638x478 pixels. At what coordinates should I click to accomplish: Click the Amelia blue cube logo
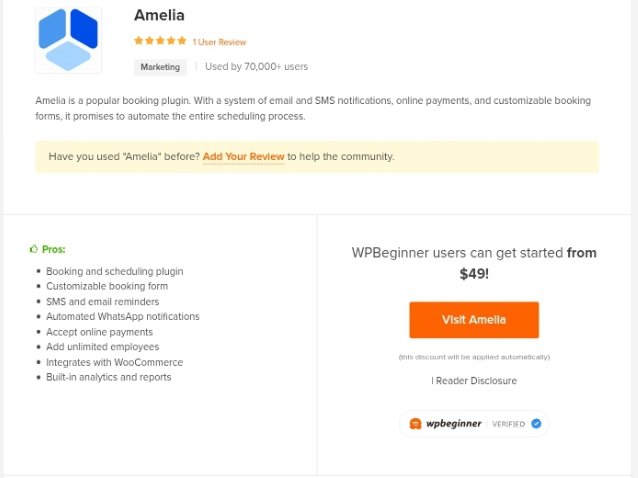(68, 40)
